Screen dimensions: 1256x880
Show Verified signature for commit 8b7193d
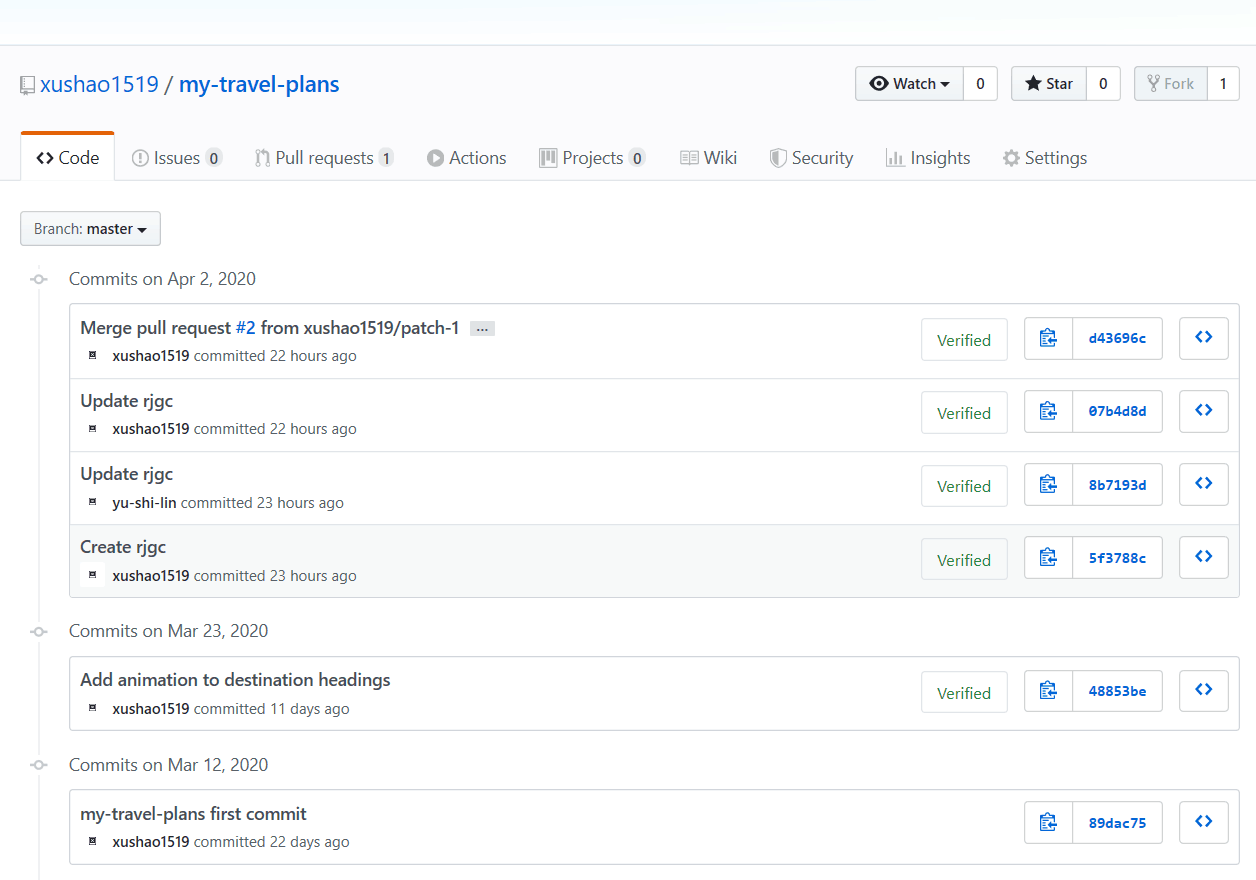(x=964, y=486)
